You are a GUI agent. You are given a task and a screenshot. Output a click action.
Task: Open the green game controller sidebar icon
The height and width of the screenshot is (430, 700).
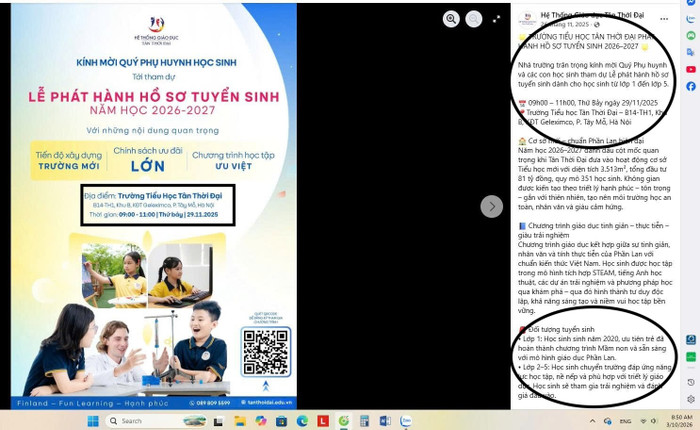[x=691, y=36]
